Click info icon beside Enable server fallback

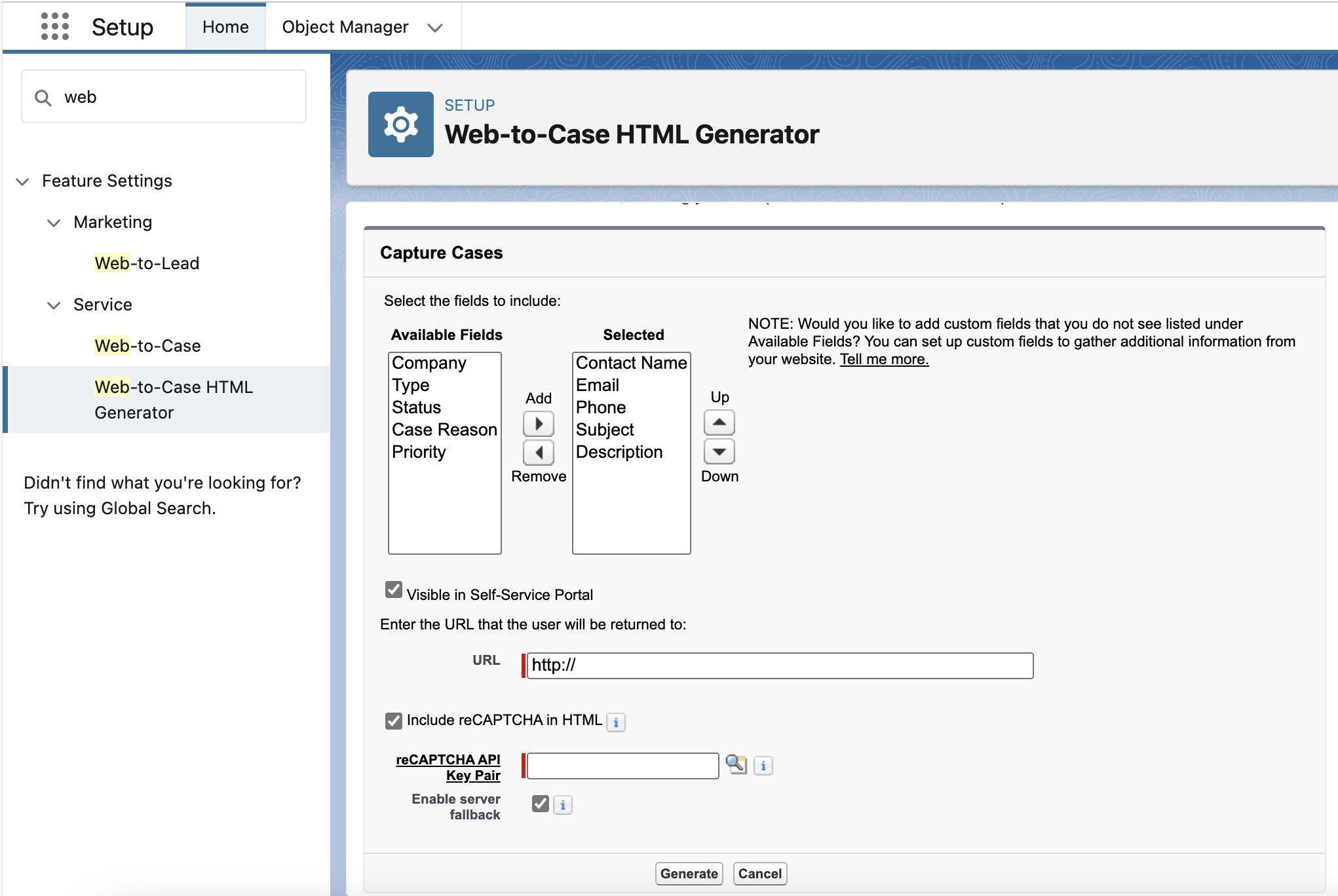pos(563,805)
